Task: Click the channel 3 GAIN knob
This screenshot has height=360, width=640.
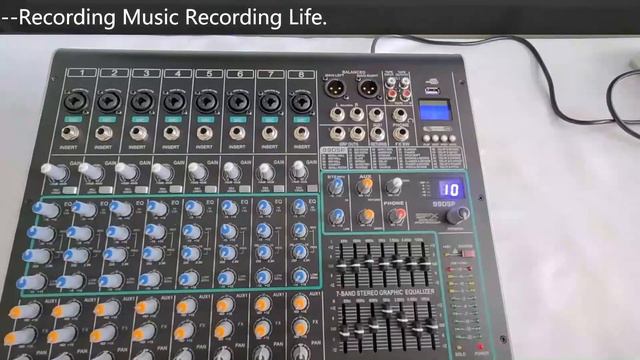Action: [x=127, y=171]
